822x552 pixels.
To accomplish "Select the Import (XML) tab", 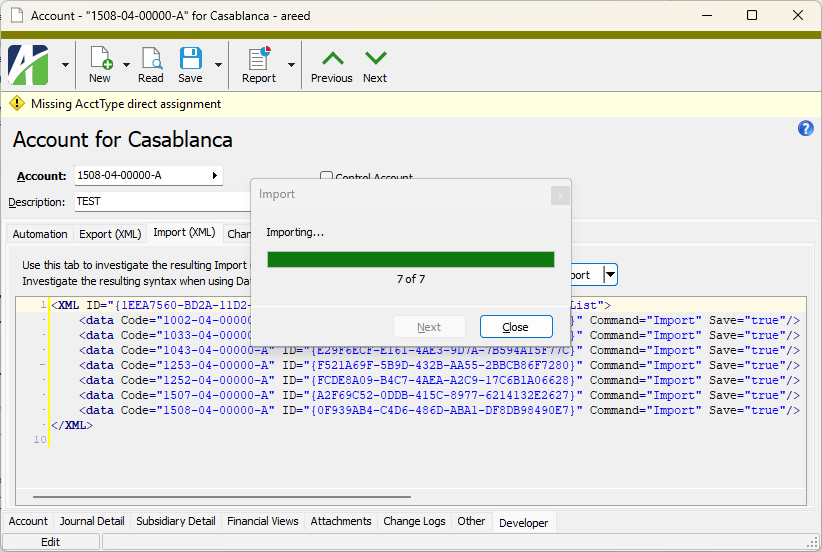I will pos(184,232).
